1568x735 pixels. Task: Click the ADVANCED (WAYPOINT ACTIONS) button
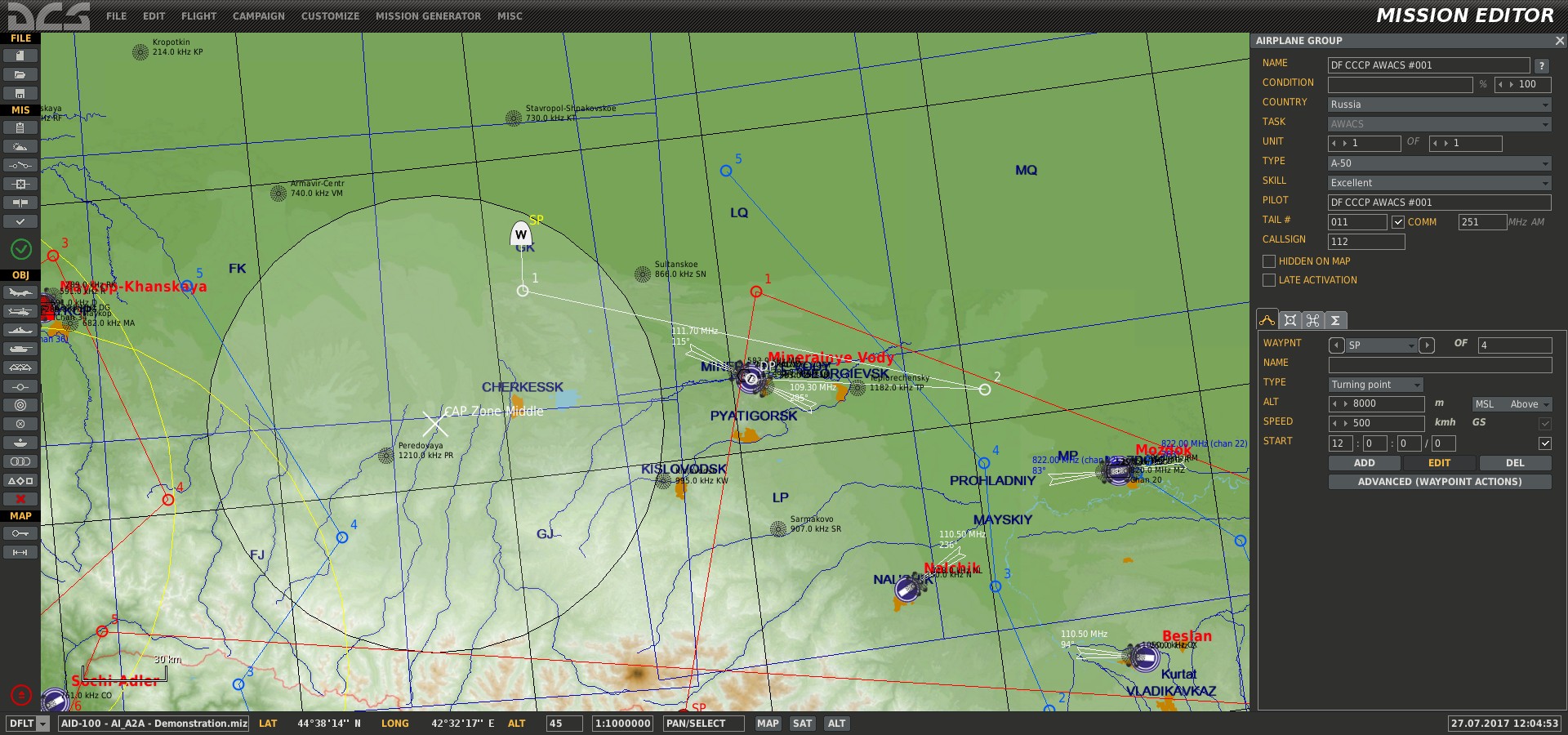coord(1439,482)
